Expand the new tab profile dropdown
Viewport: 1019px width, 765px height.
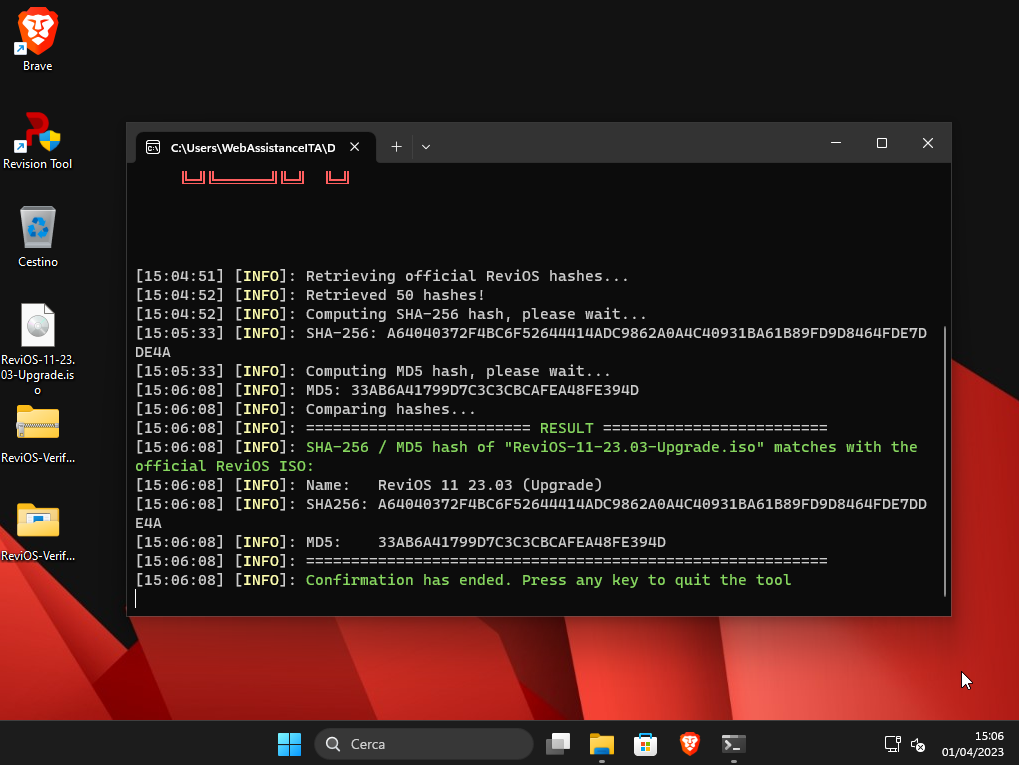[426, 147]
